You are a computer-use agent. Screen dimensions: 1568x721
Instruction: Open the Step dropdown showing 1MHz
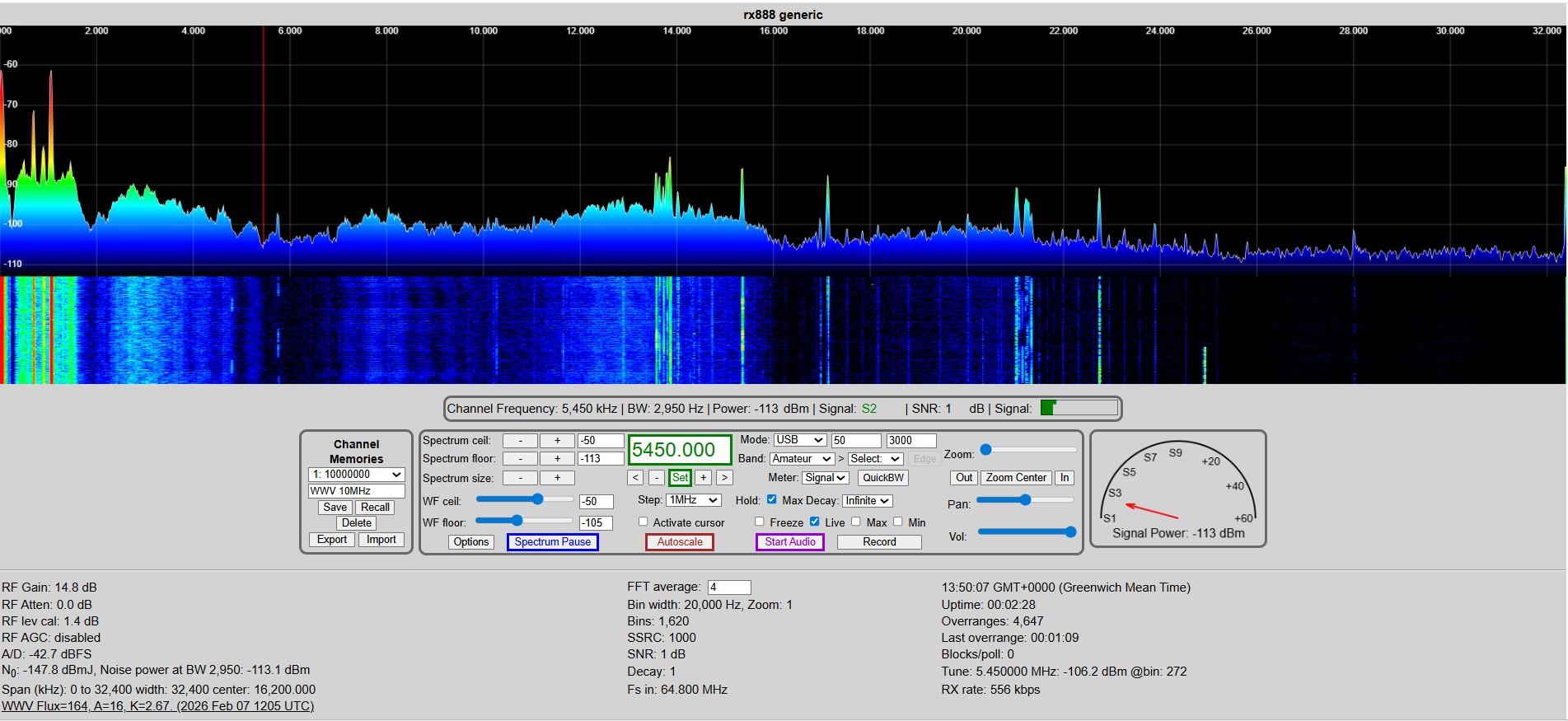coord(694,500)
